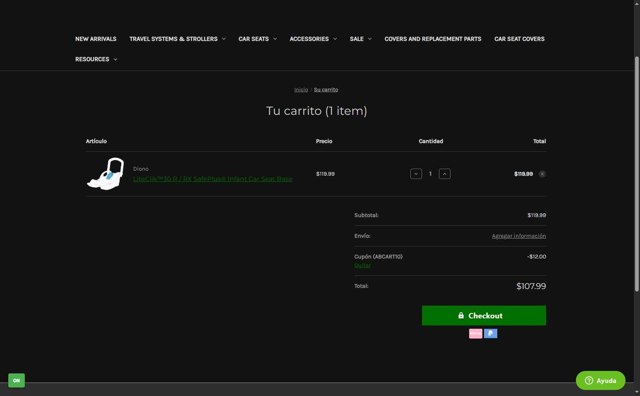Click the Cantidad column header

click(431, 141)
